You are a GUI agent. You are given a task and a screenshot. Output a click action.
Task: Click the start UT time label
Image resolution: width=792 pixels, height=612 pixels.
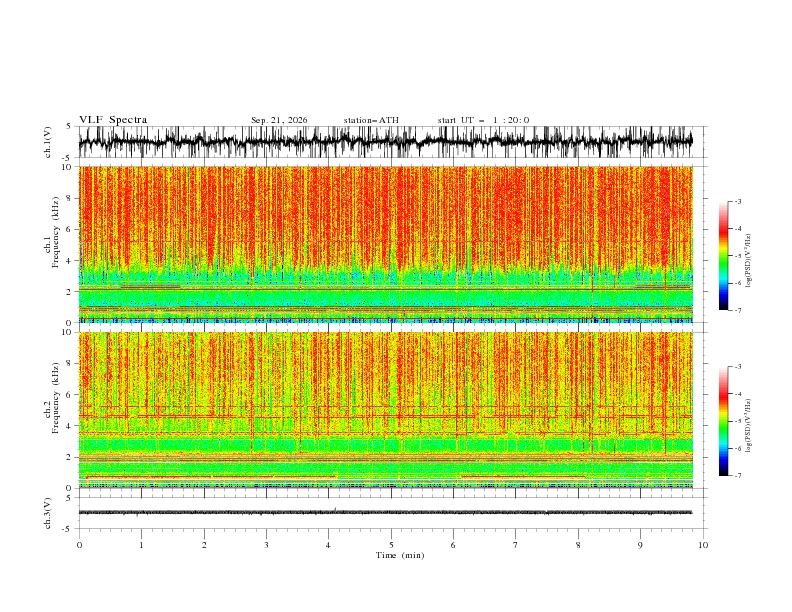point(483,120)
